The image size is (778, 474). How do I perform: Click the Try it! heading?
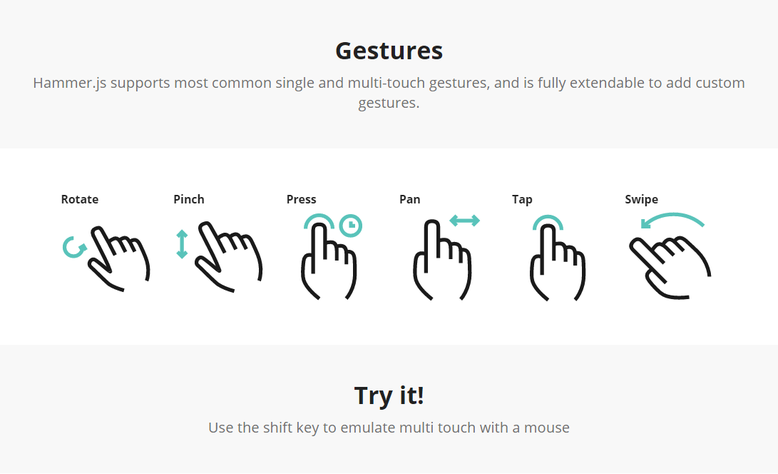tap(389, 396)
